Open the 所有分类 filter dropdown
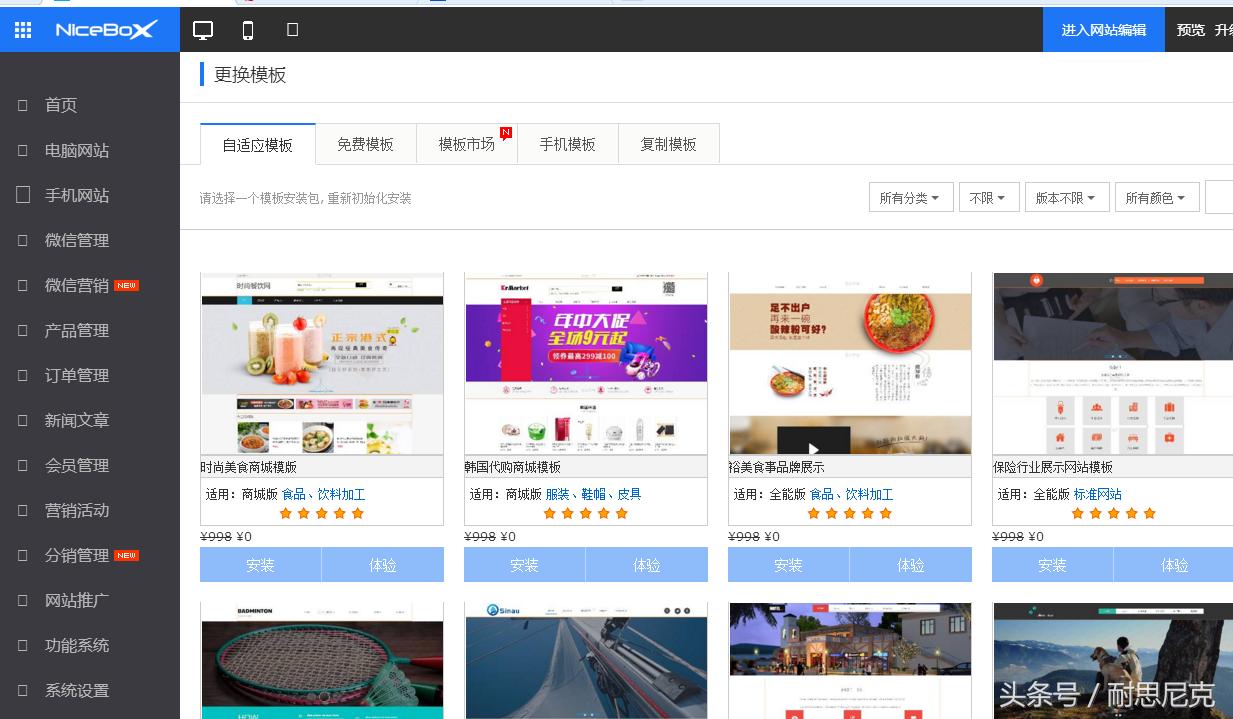The image size is (1233, 719). click(x=909, y=197)
